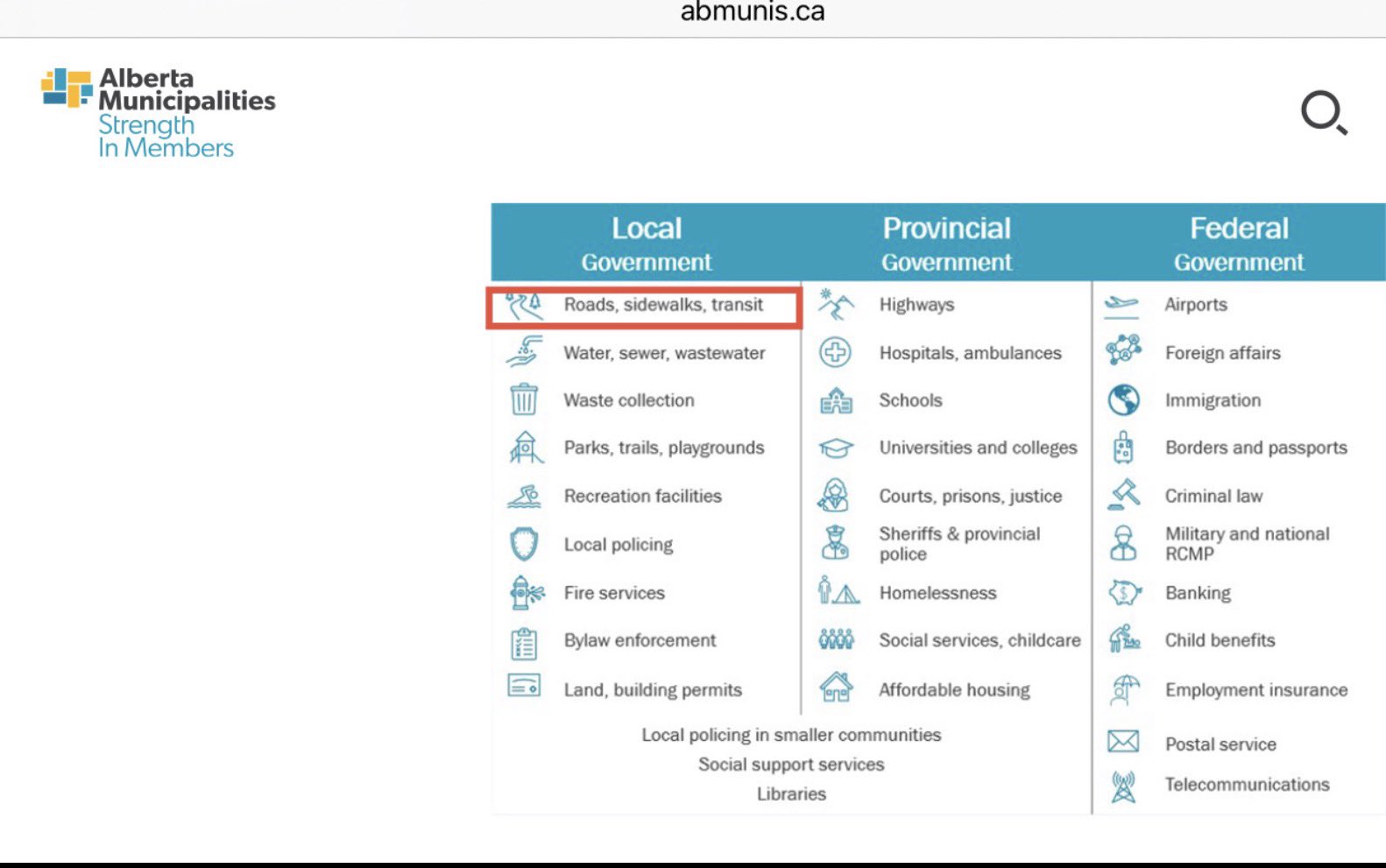The width and height of the screenshot is (1386, 868).
Task: Click the playground icon beside Parks, trails, playgrounds
Action: click(525, 448)
